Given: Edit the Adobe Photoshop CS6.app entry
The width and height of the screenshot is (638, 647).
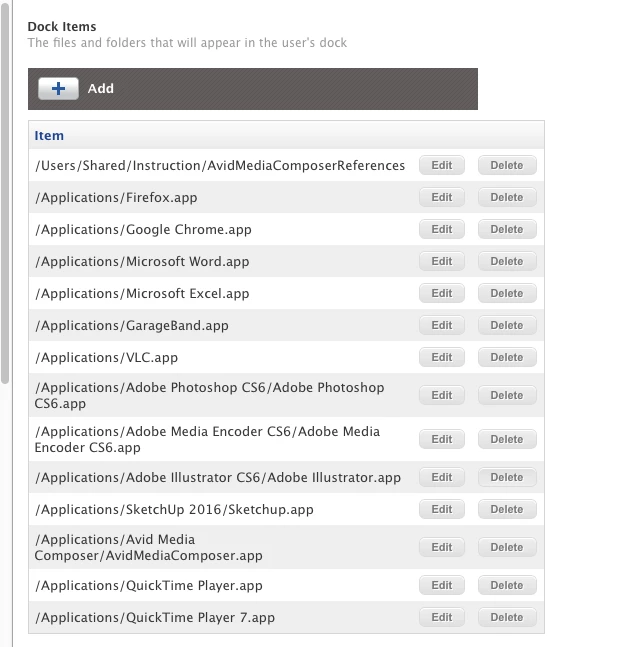Looking at the screenshot, I should 442,395.
